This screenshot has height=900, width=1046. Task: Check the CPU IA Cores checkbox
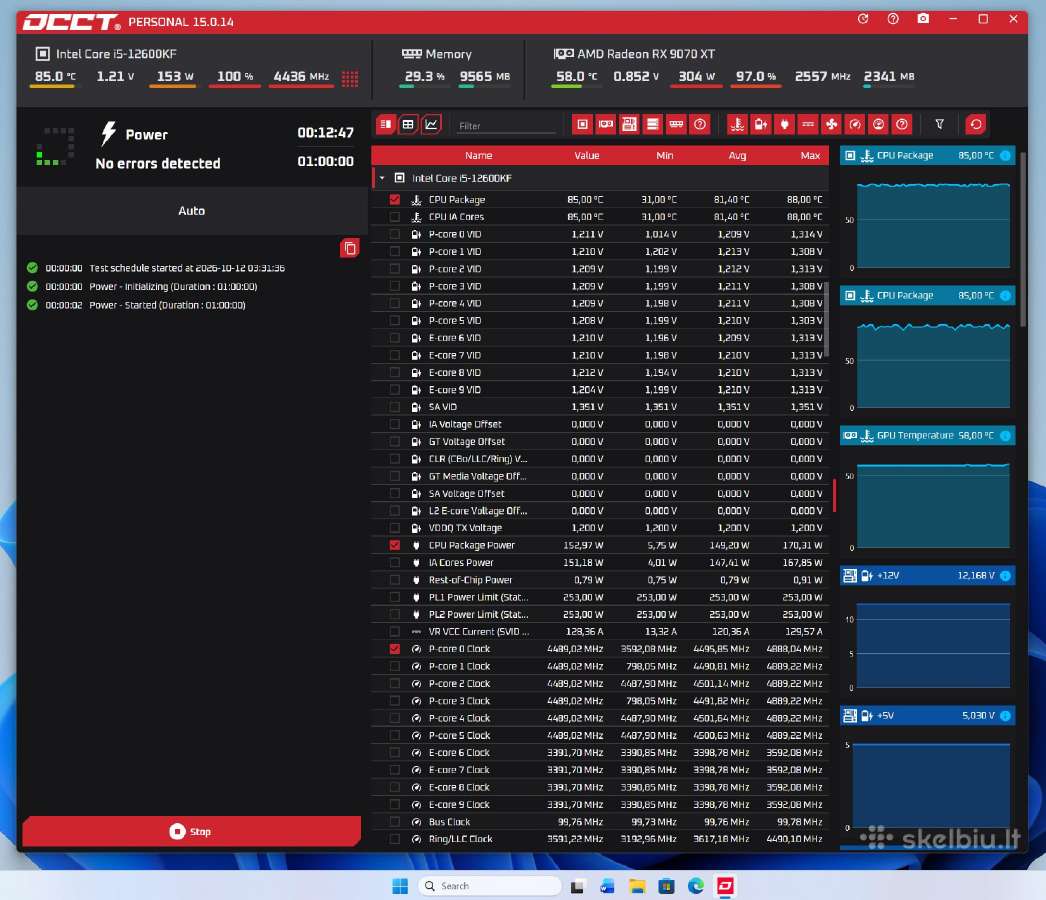point(395,217)
